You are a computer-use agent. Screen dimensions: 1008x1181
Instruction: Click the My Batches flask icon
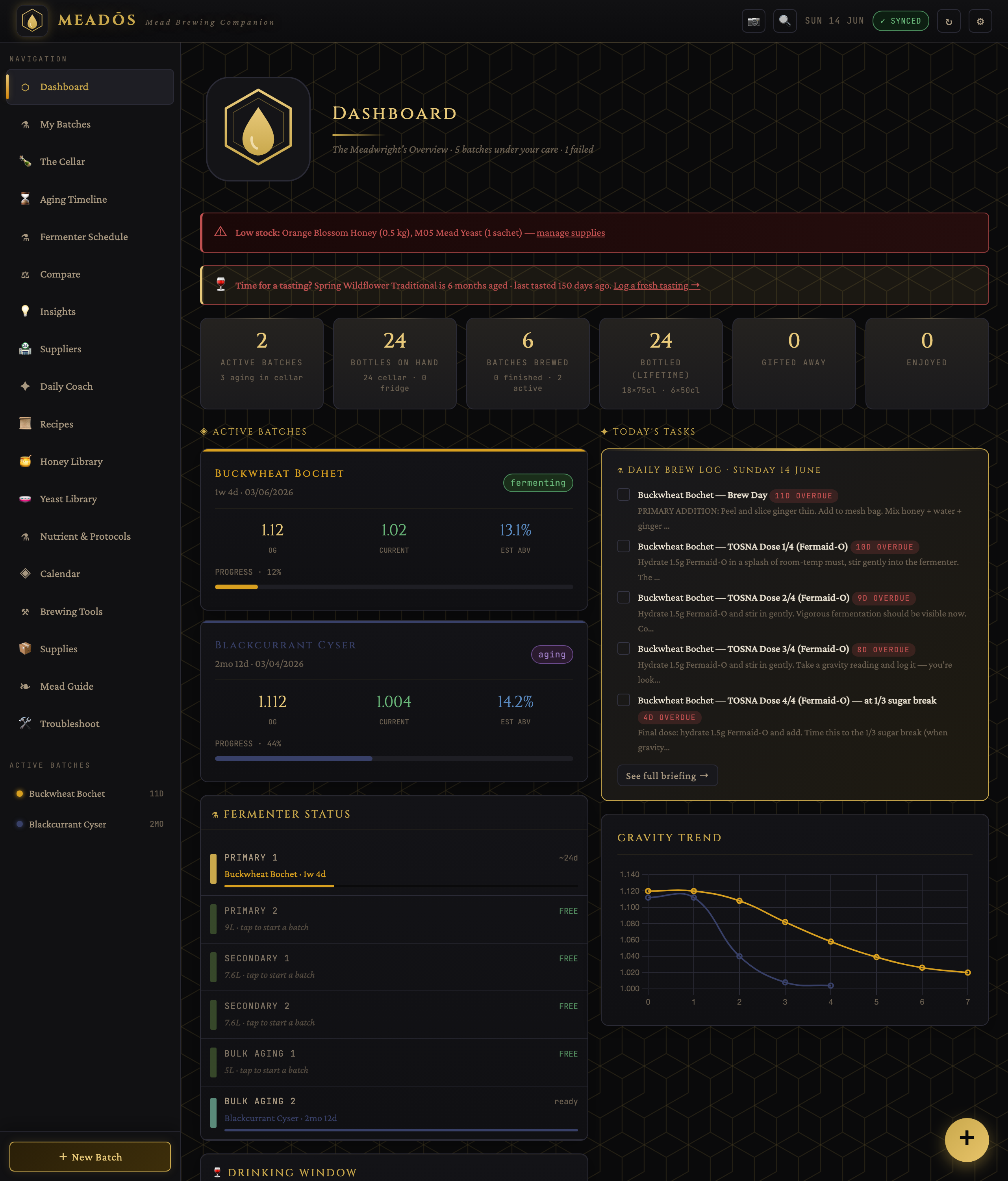pos(25,124)
